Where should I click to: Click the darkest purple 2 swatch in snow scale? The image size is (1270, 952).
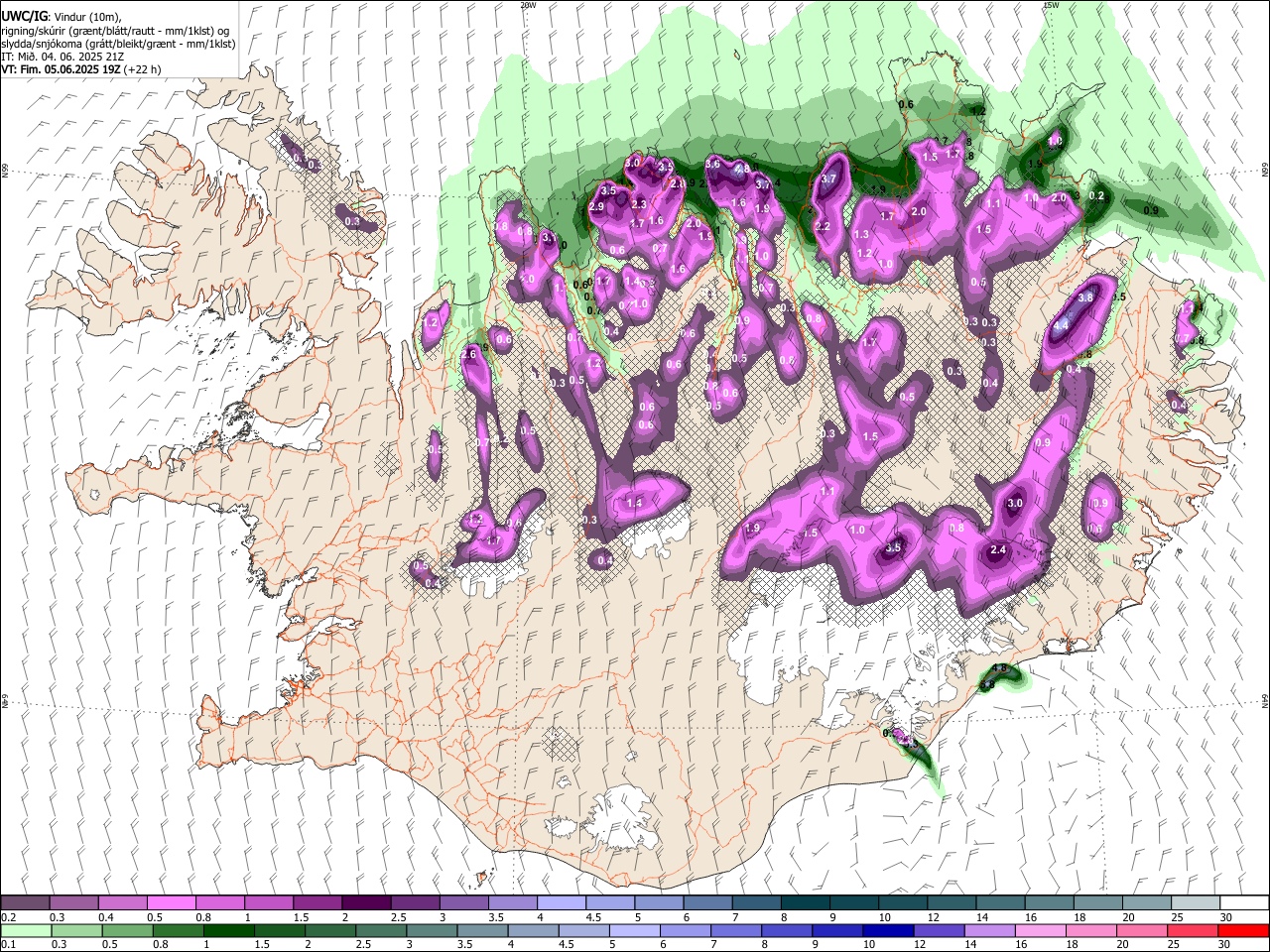(366, 902)
